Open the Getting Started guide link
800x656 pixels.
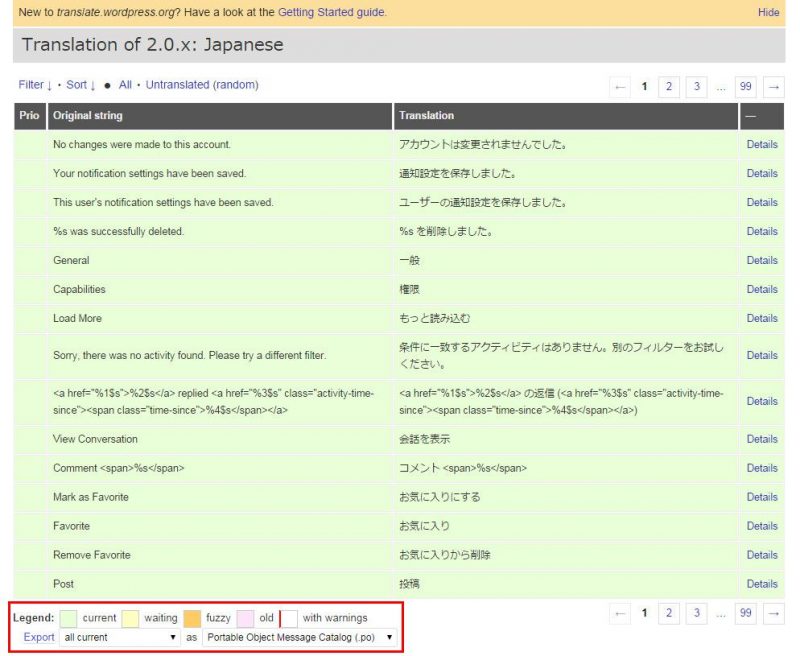pos(332,12)
